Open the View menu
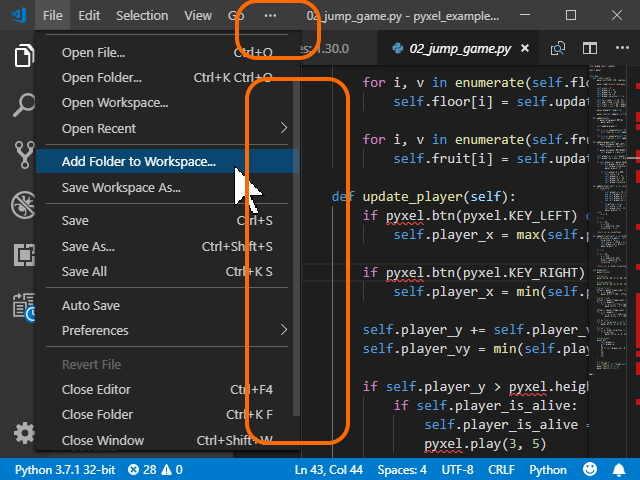This screenshot has height=480, width=640. 198,16
